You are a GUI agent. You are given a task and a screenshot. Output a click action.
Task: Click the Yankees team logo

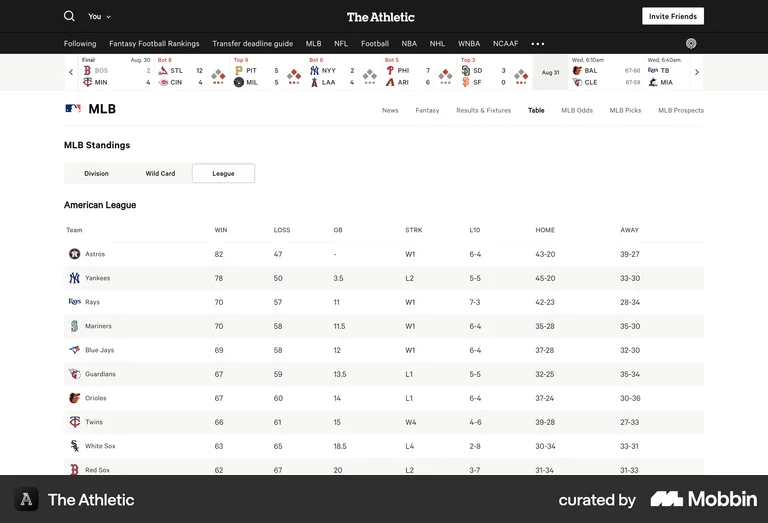pos(74,278)
